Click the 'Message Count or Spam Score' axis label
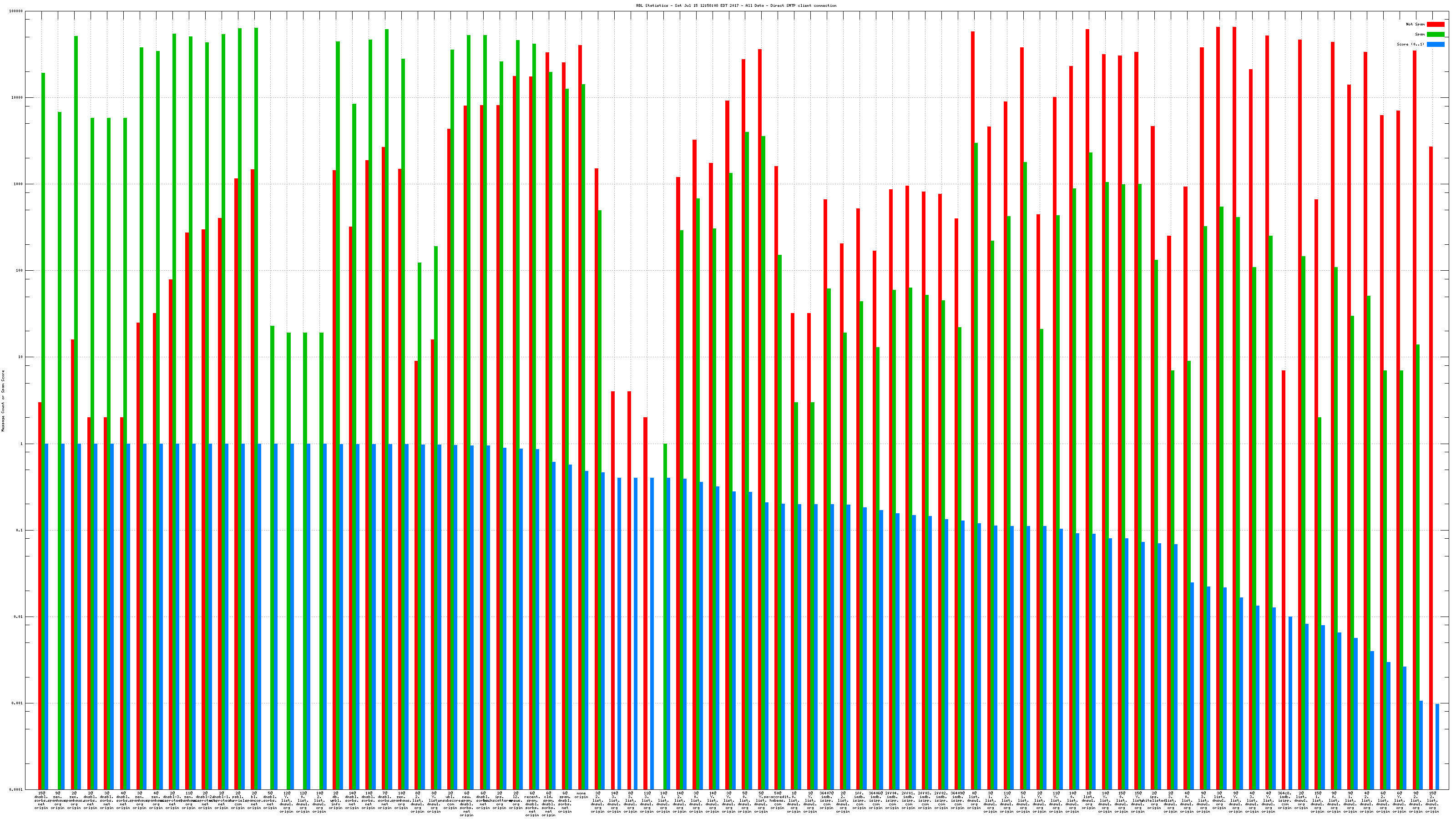The height and width of the screenshot is (819, 1456). tap(3, 401)
